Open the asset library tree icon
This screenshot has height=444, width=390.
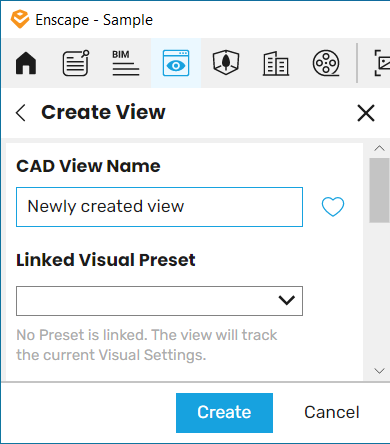pos(226,62)
